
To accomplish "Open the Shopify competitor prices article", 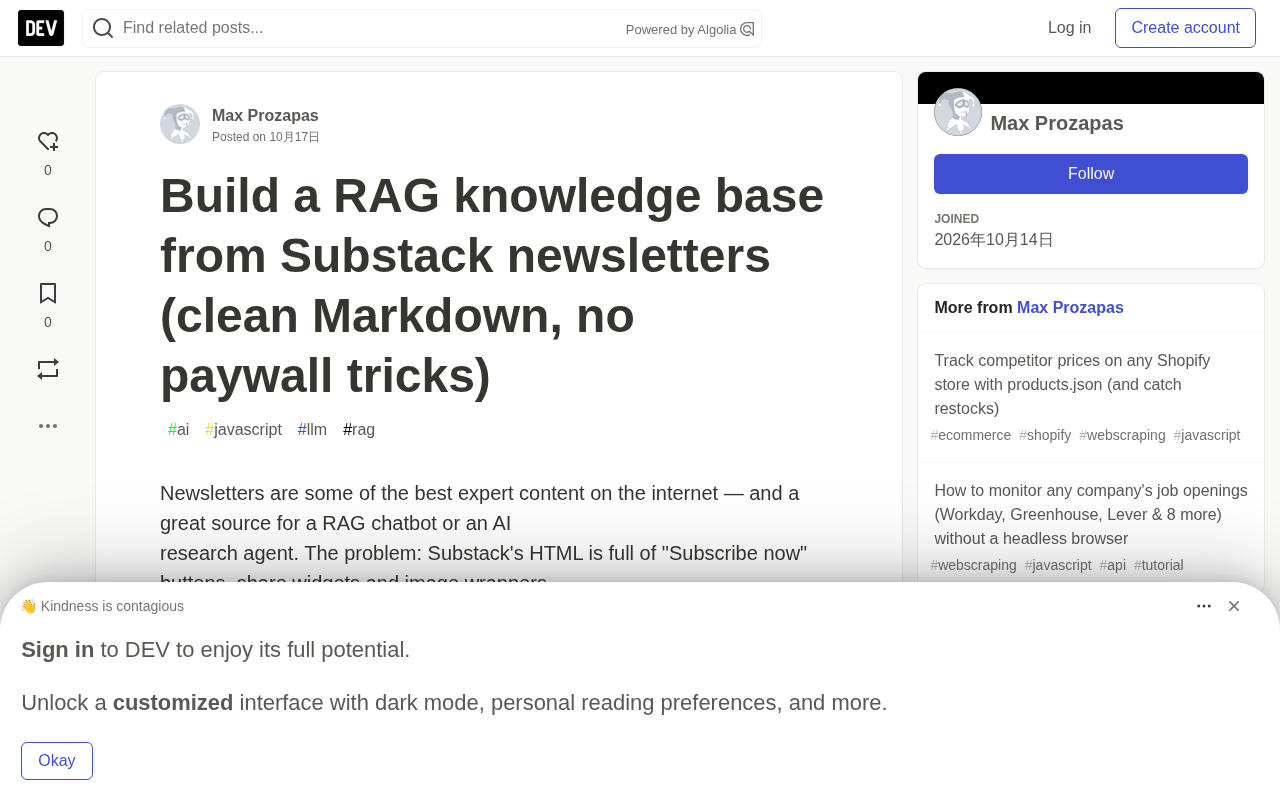I will coord(1072,385).
